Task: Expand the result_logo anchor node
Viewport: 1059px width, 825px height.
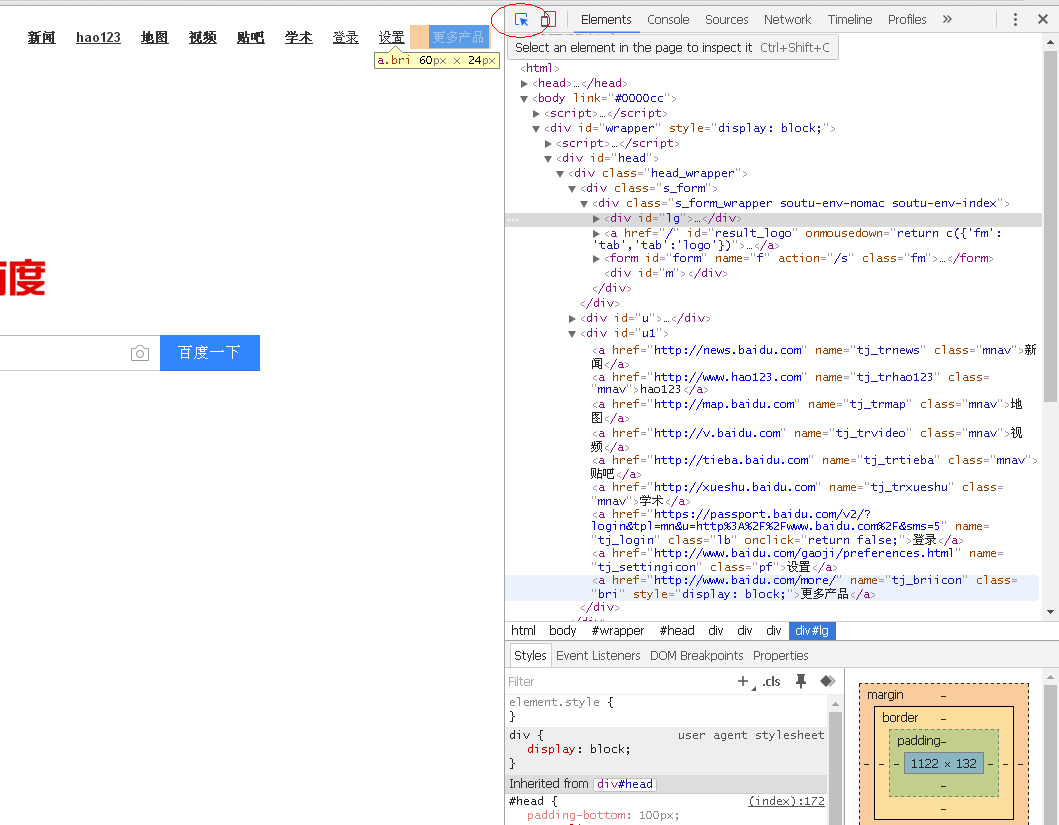Action: pyautogui.click(x=596, y=234)
